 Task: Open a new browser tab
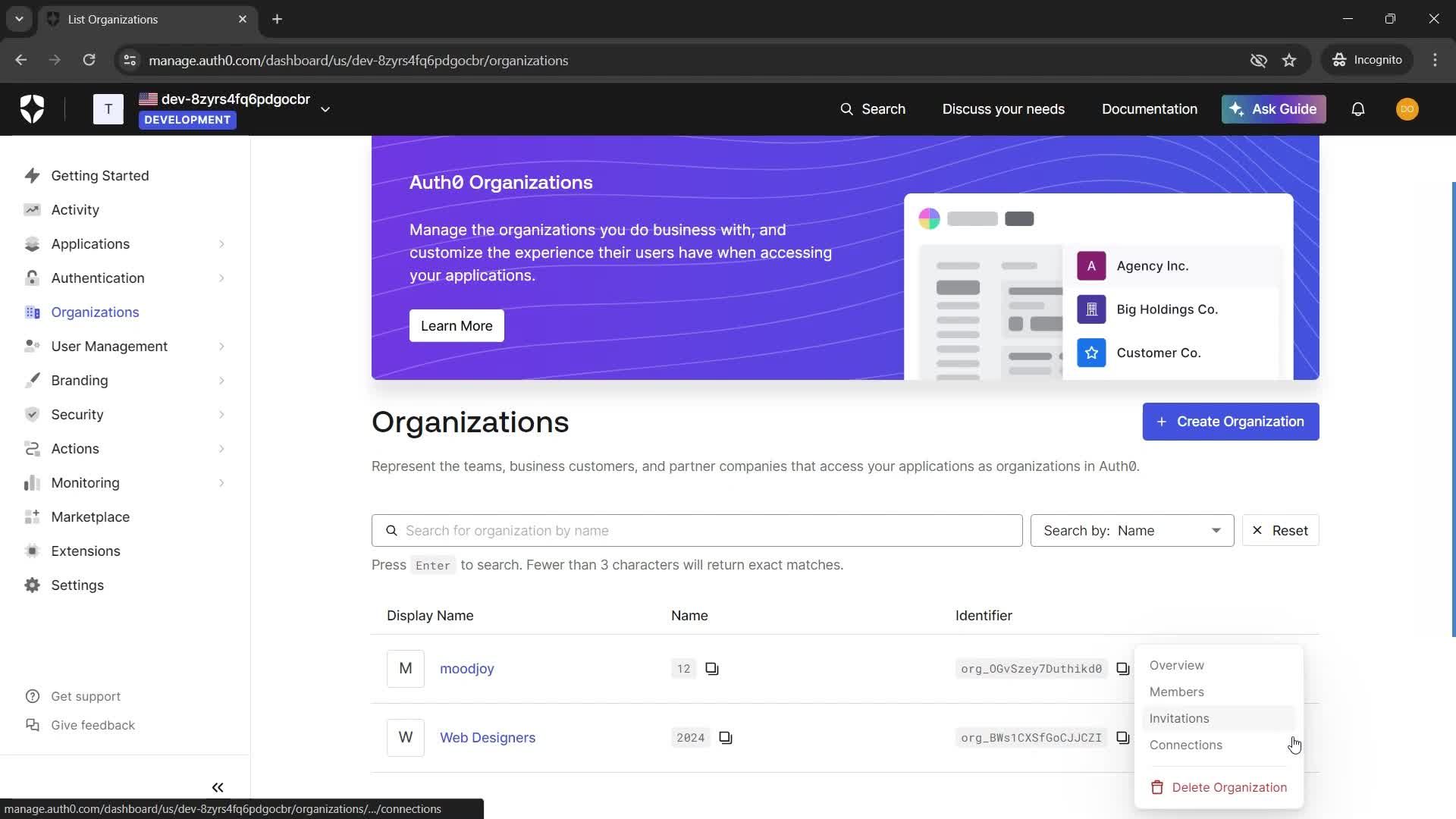278,19
